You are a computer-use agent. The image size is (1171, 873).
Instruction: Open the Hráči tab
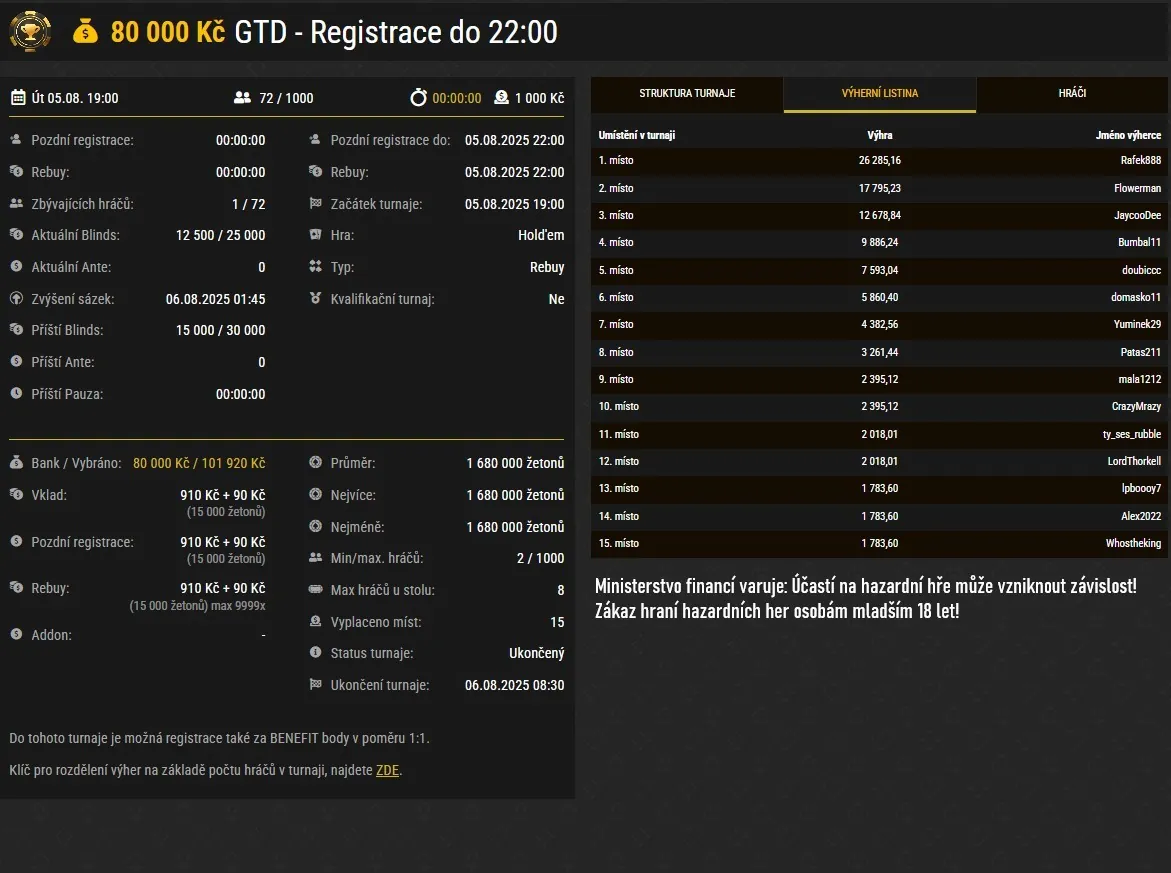pos(1072,93)
